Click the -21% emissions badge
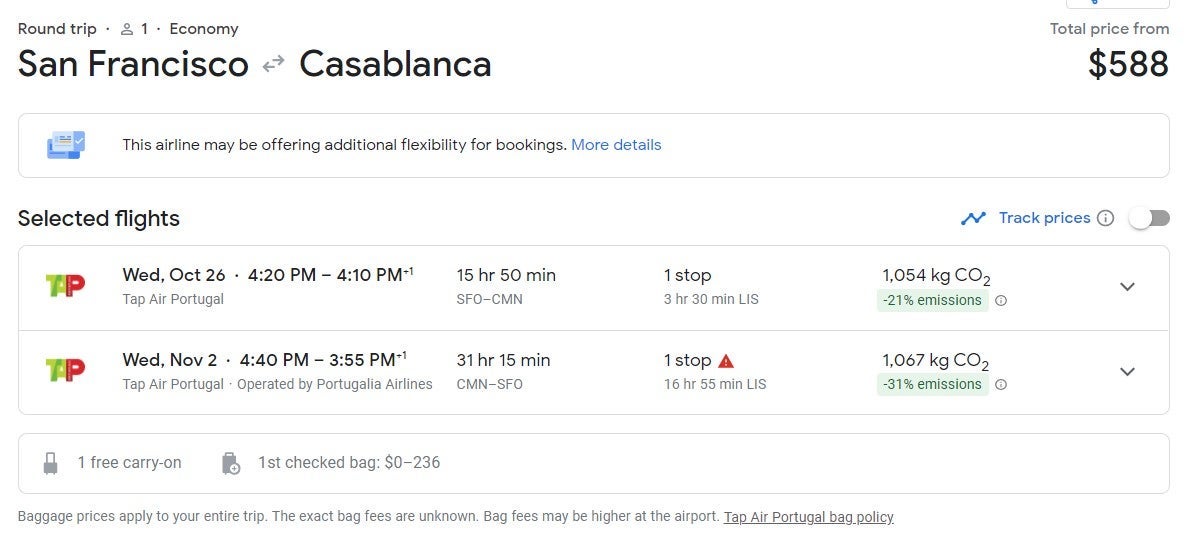1200x553 pixels. [x=932, y=300]
